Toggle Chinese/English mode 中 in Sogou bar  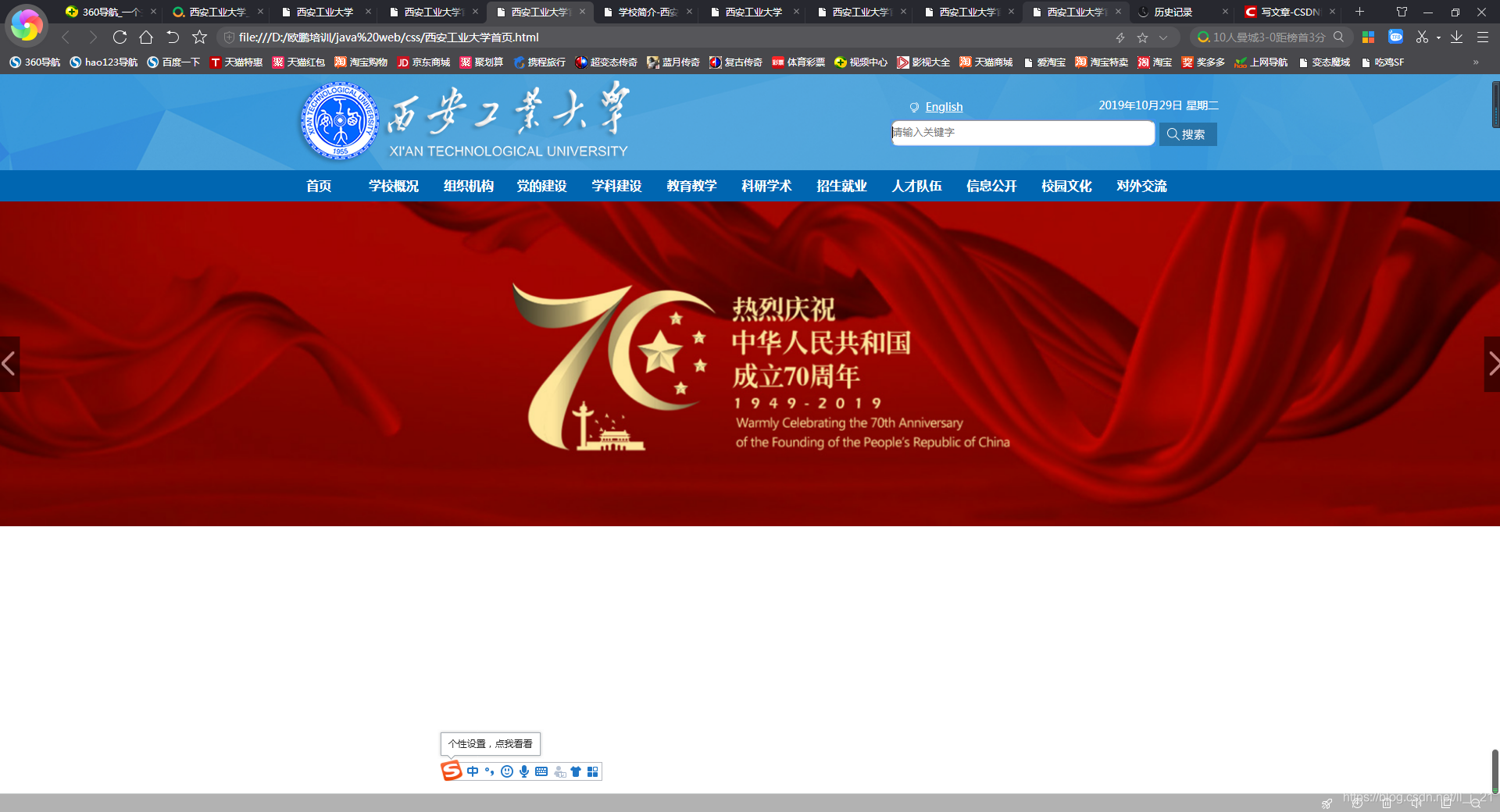tap(473, 771)
